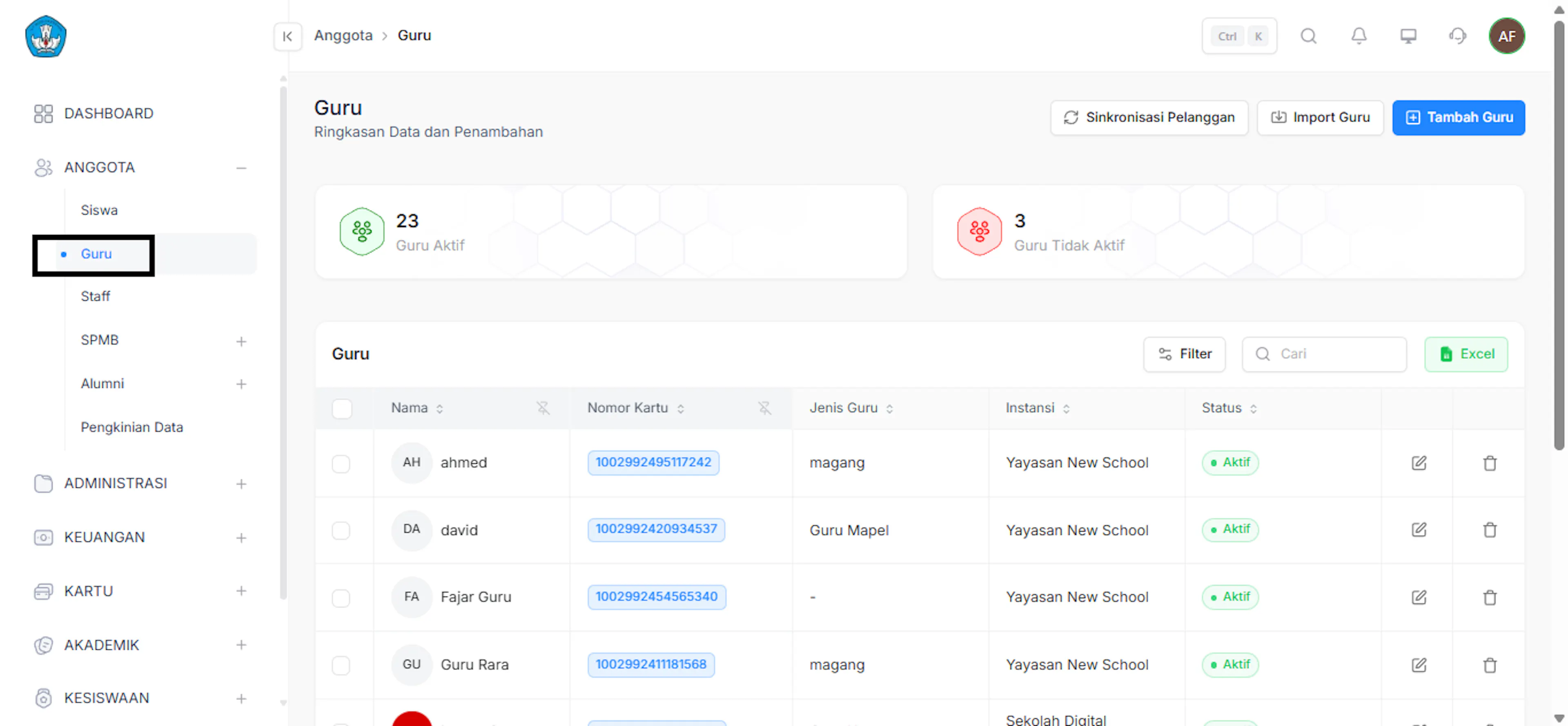
Task: Click card number 1002992495117242
Action: pyautogui.click(x=653, y=463)
